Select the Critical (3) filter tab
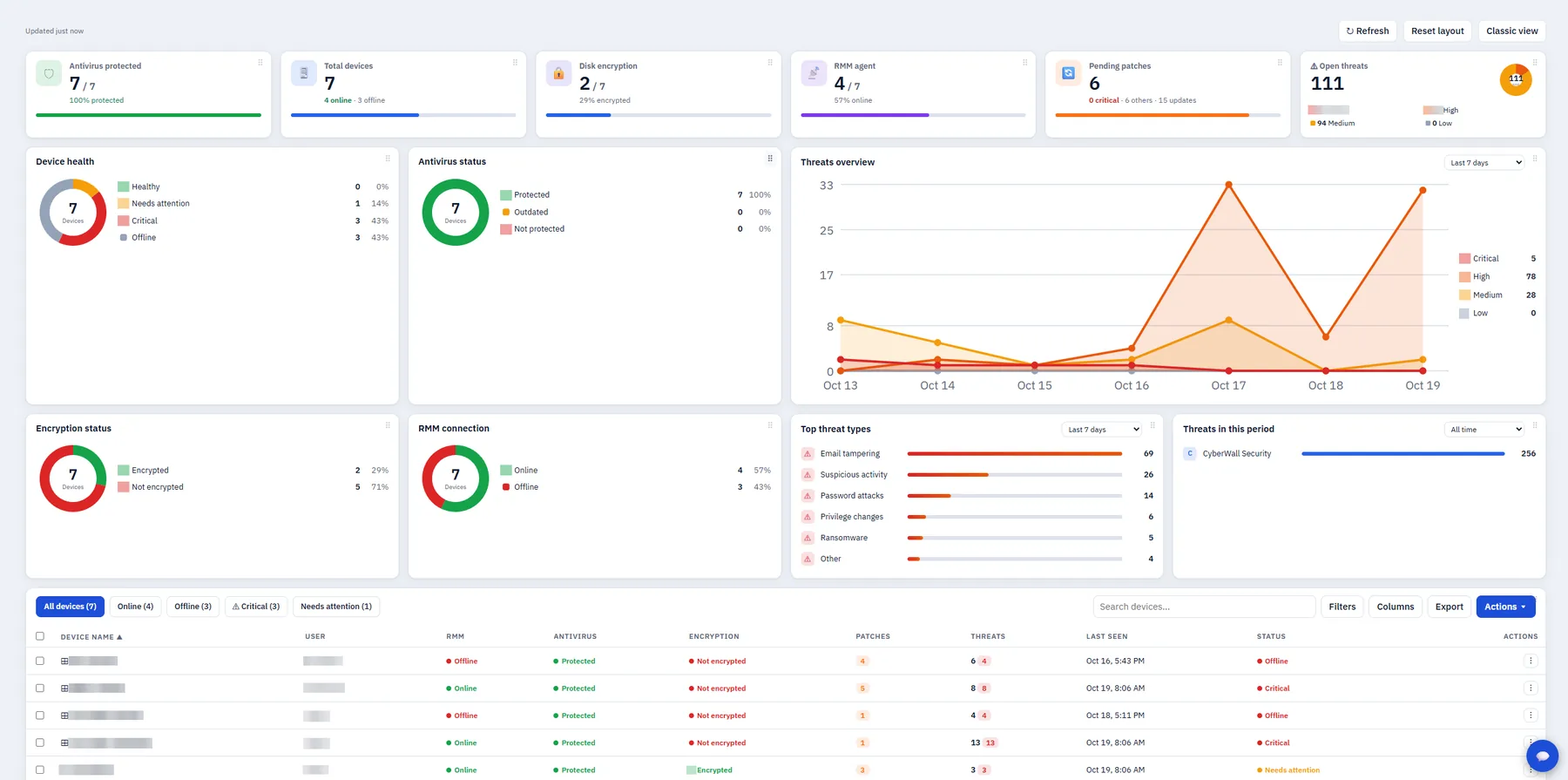The width and height of the screenshot is (1568, 780). pyautogui.click(x=256, y=607)
